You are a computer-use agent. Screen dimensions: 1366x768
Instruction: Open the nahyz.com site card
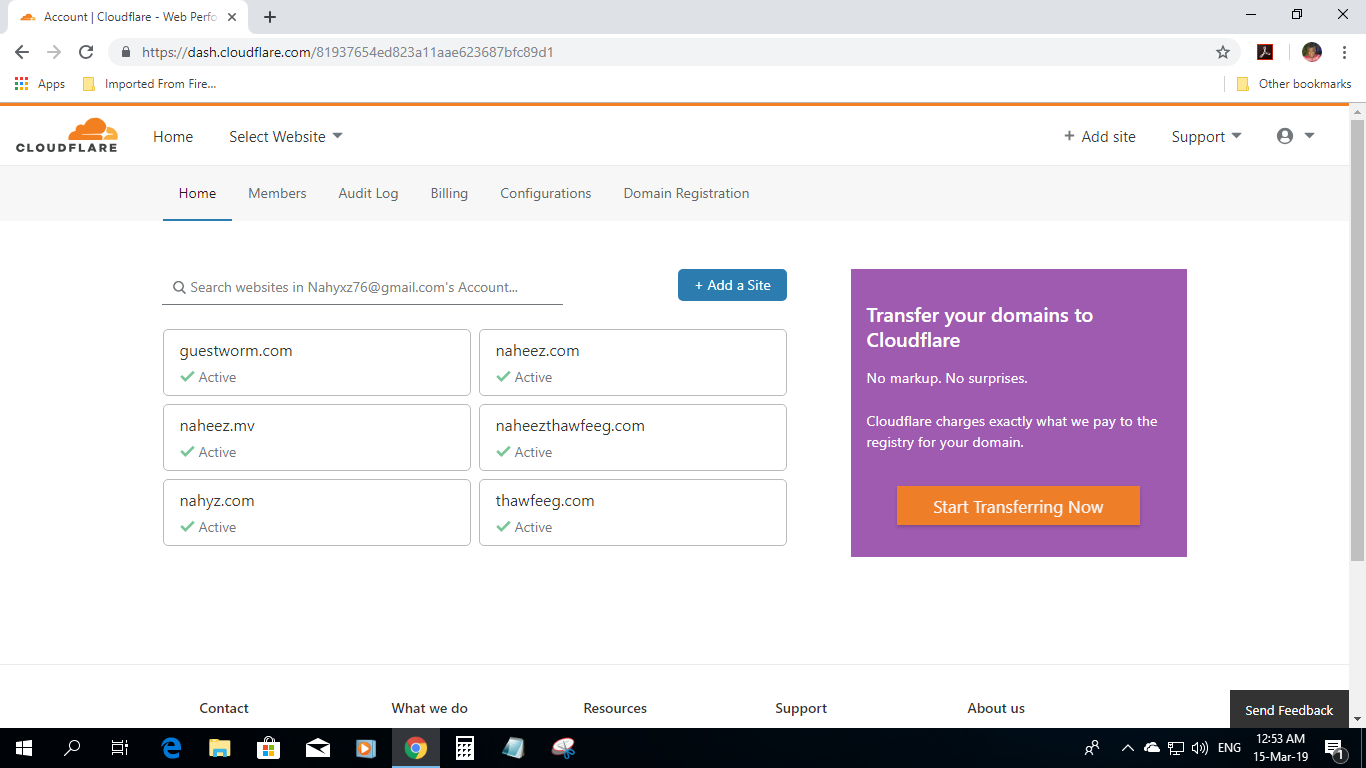(317, 513)
